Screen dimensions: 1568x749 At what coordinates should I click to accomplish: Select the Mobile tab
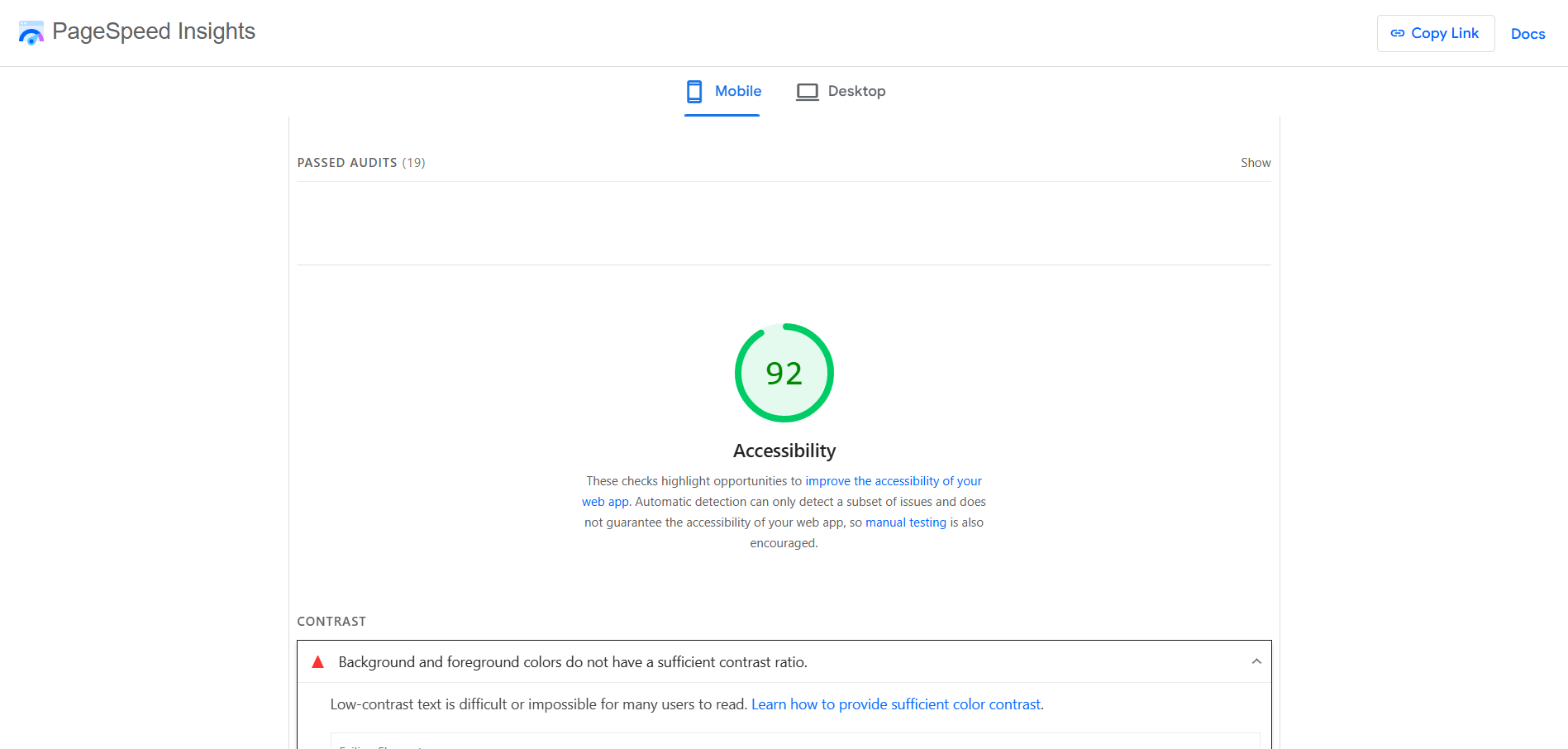click(x=737, y=91)
